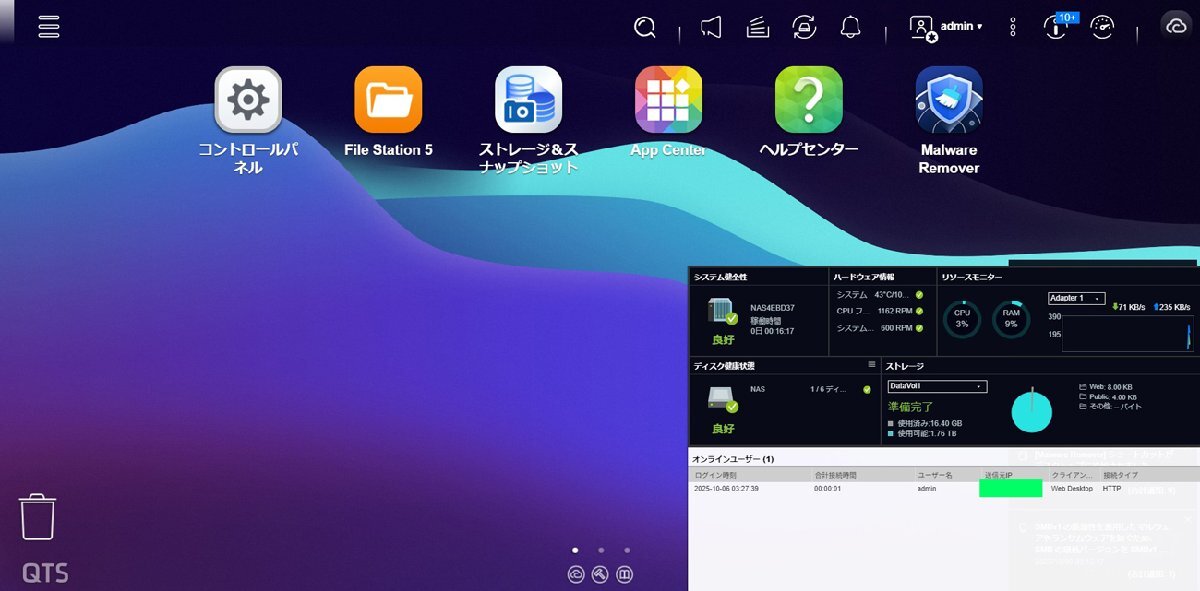Click the admin user profile icon
The height and width of the screenshot is (591, 1200).
[x=922, y=27]
